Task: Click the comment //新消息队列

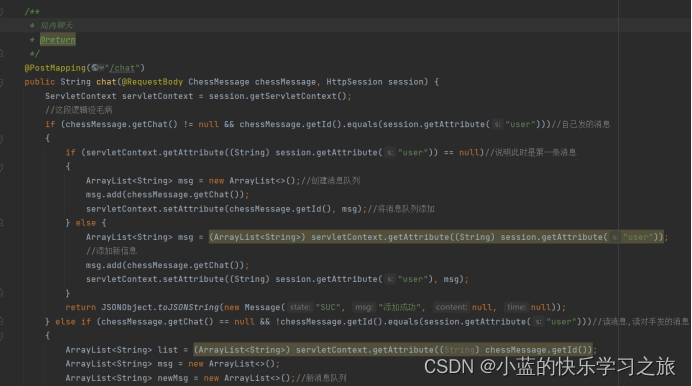Action: [x=321, y=378]
